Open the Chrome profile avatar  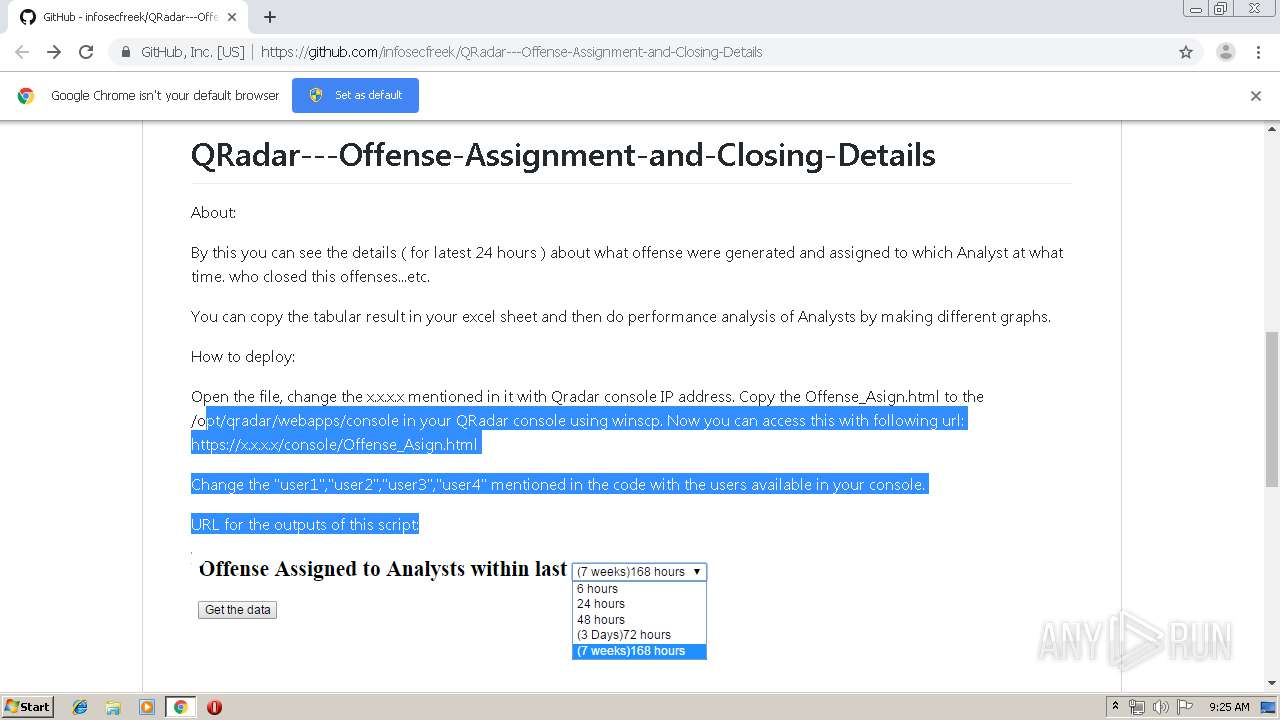click(x=1226, y=52)
